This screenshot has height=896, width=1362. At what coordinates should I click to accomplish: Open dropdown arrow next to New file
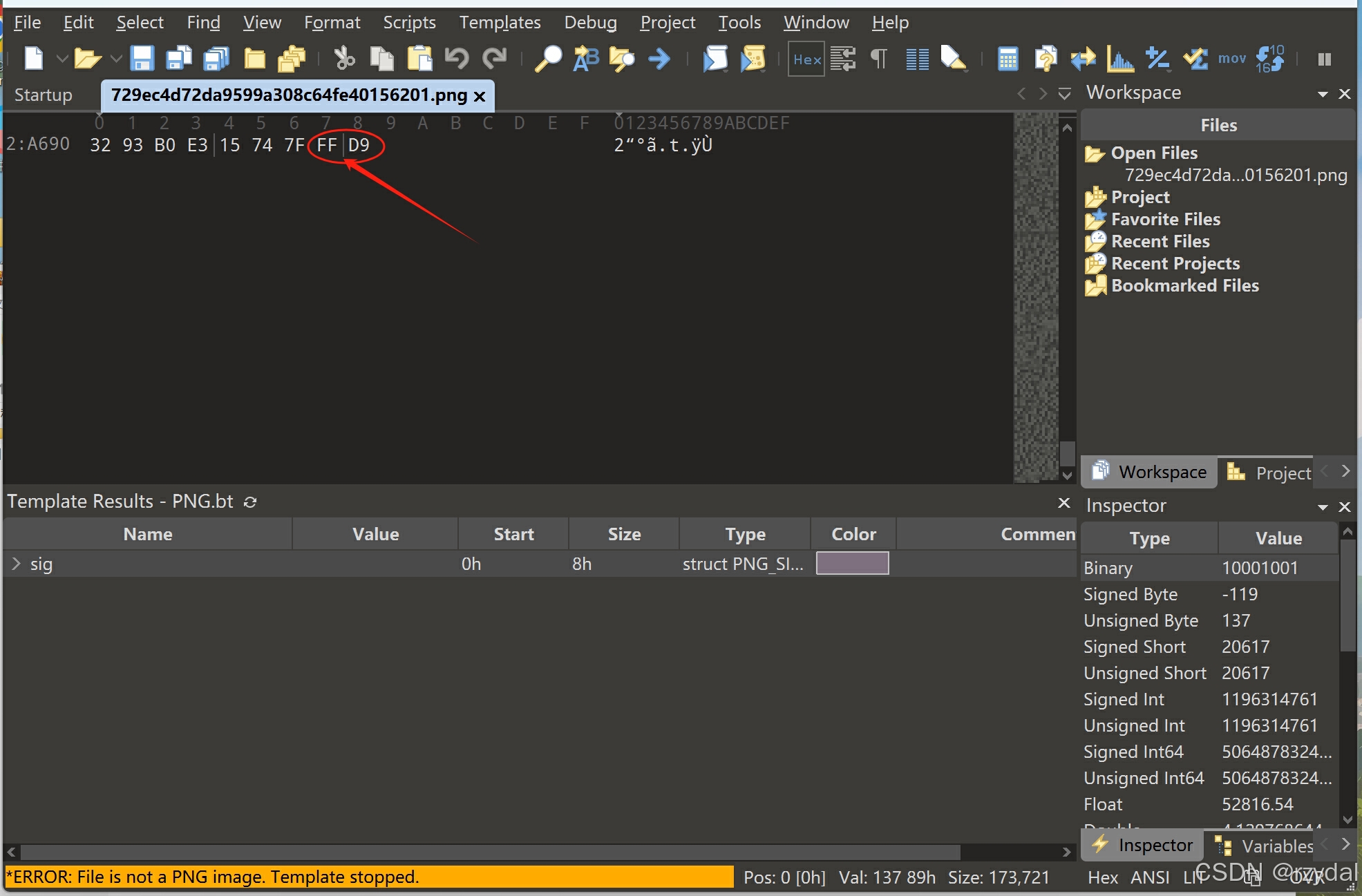pos(62,59)
